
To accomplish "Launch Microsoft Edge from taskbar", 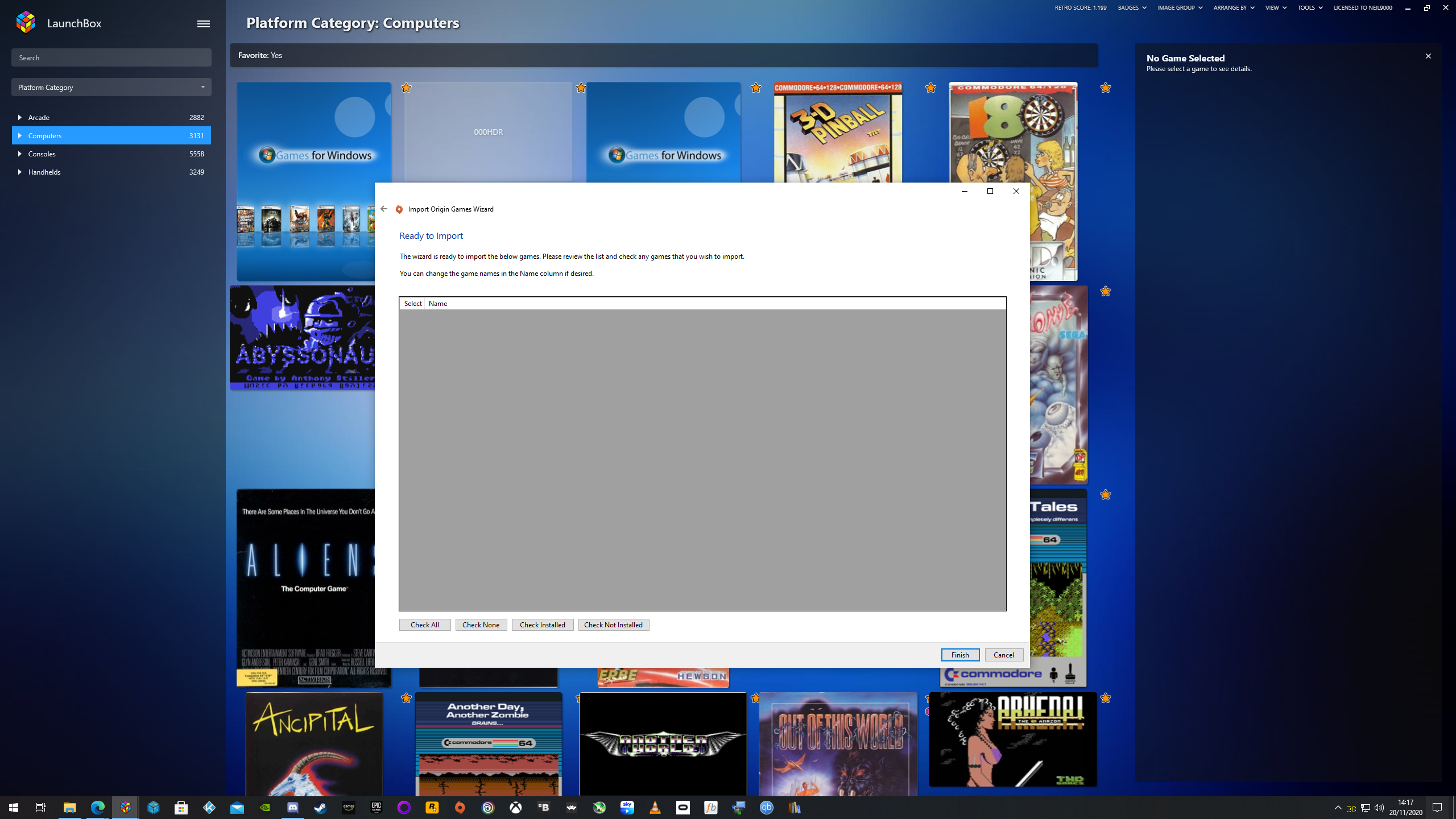I will coord(98,807).
